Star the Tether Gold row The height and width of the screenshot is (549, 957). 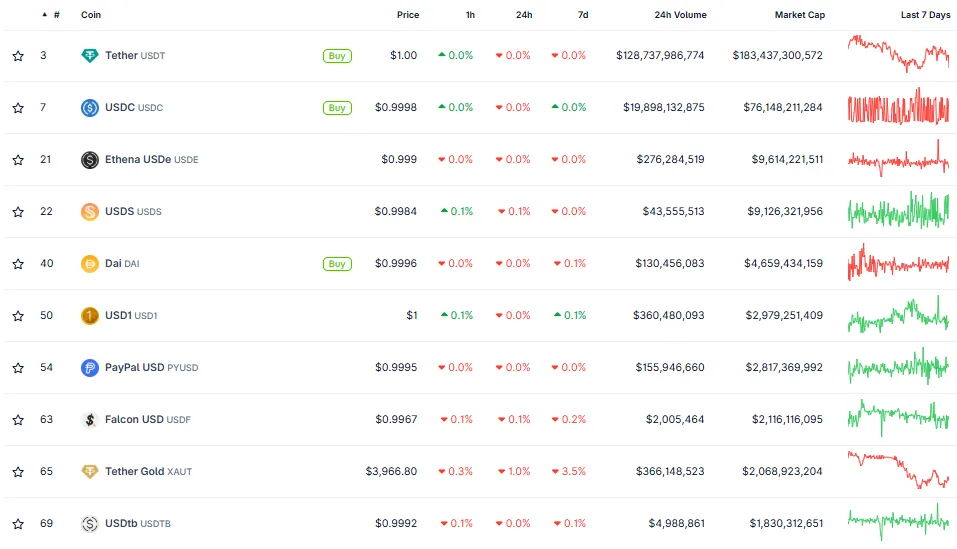[18, 472]
